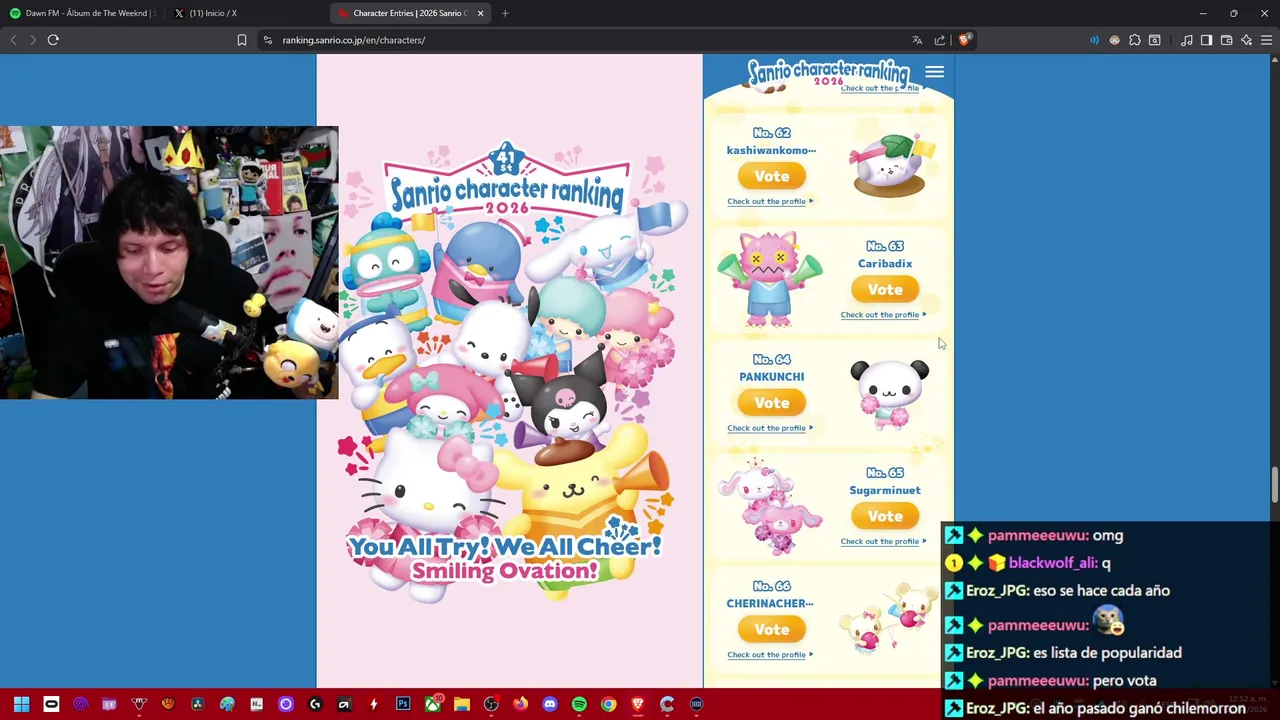
Task: Open a new browser tab
Action: click(505, 13)
